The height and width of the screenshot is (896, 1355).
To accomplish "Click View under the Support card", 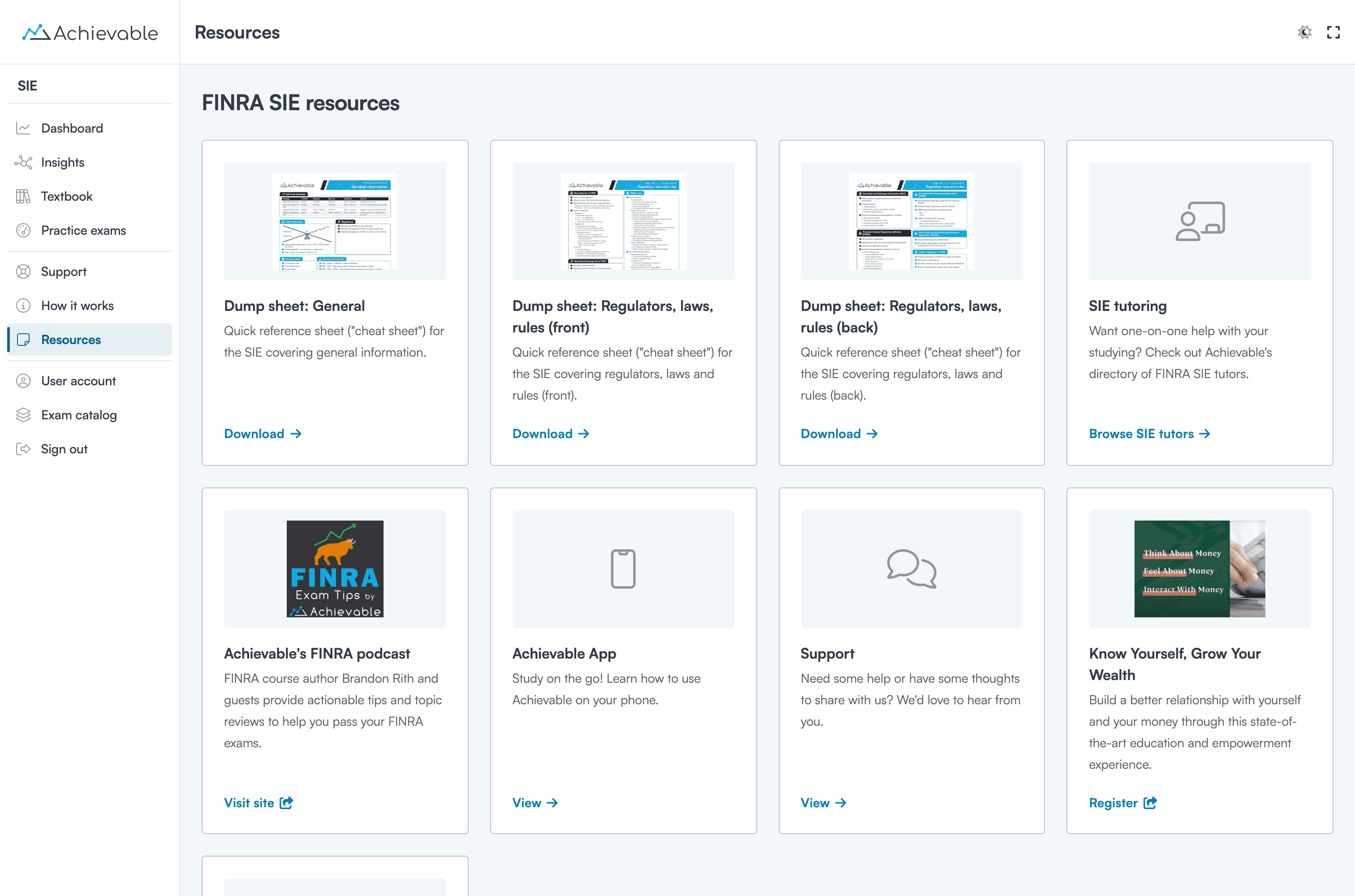I will click(x=824, y=803).
